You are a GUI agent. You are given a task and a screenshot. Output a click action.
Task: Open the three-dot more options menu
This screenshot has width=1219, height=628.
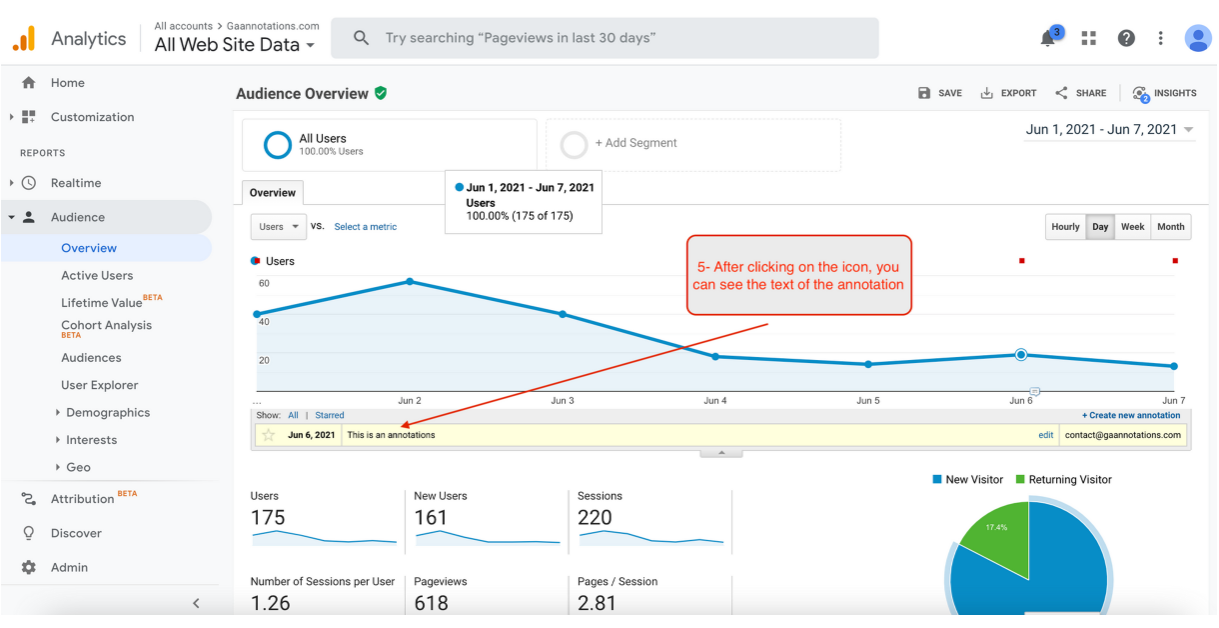pyautogui.click(x=1160, y=38)
